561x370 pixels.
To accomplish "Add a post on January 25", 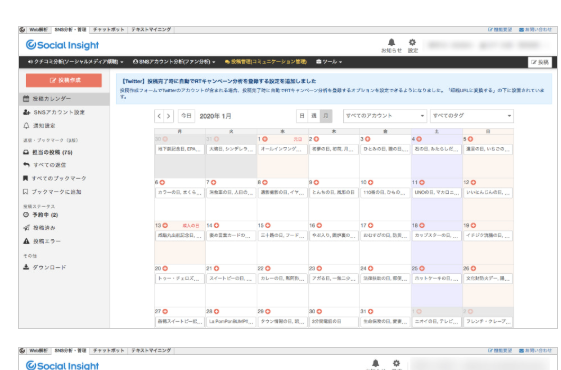I will click(422, 268).
